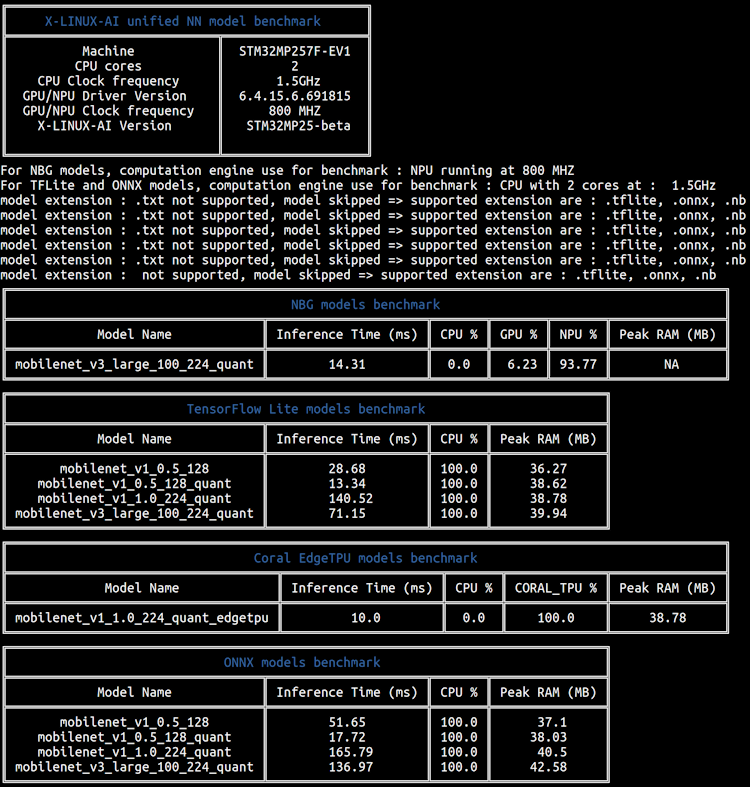This screenshot has height=787, width=750.
Task: Click the NA peak RAM cell
Action: tap(671, 364)
